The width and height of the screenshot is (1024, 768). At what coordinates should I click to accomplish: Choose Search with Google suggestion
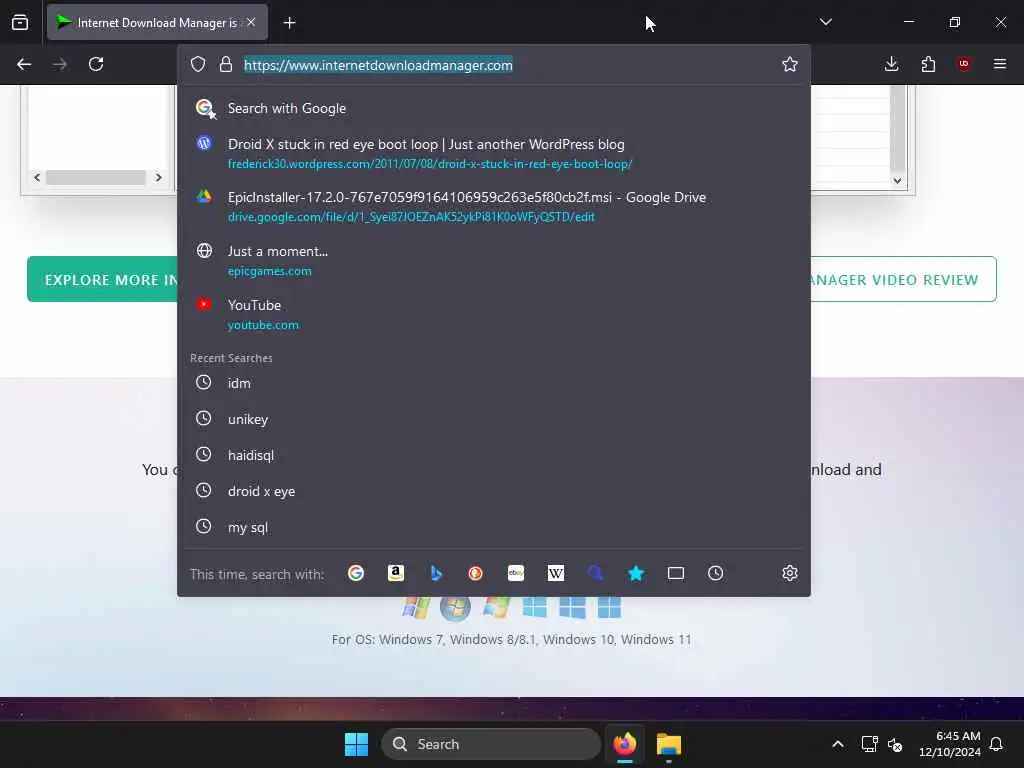[494, 108]
